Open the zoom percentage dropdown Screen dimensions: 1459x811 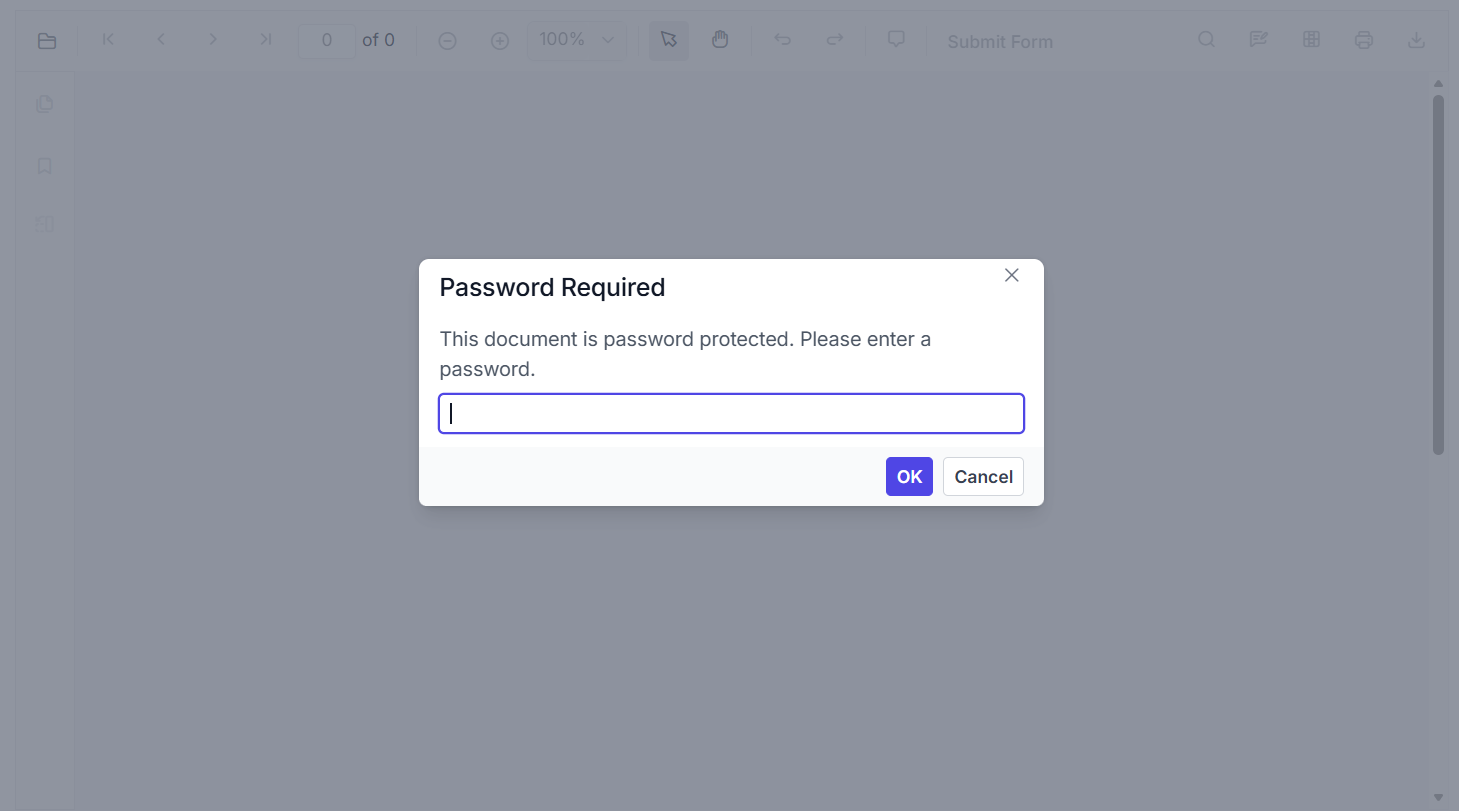point(577,40)
